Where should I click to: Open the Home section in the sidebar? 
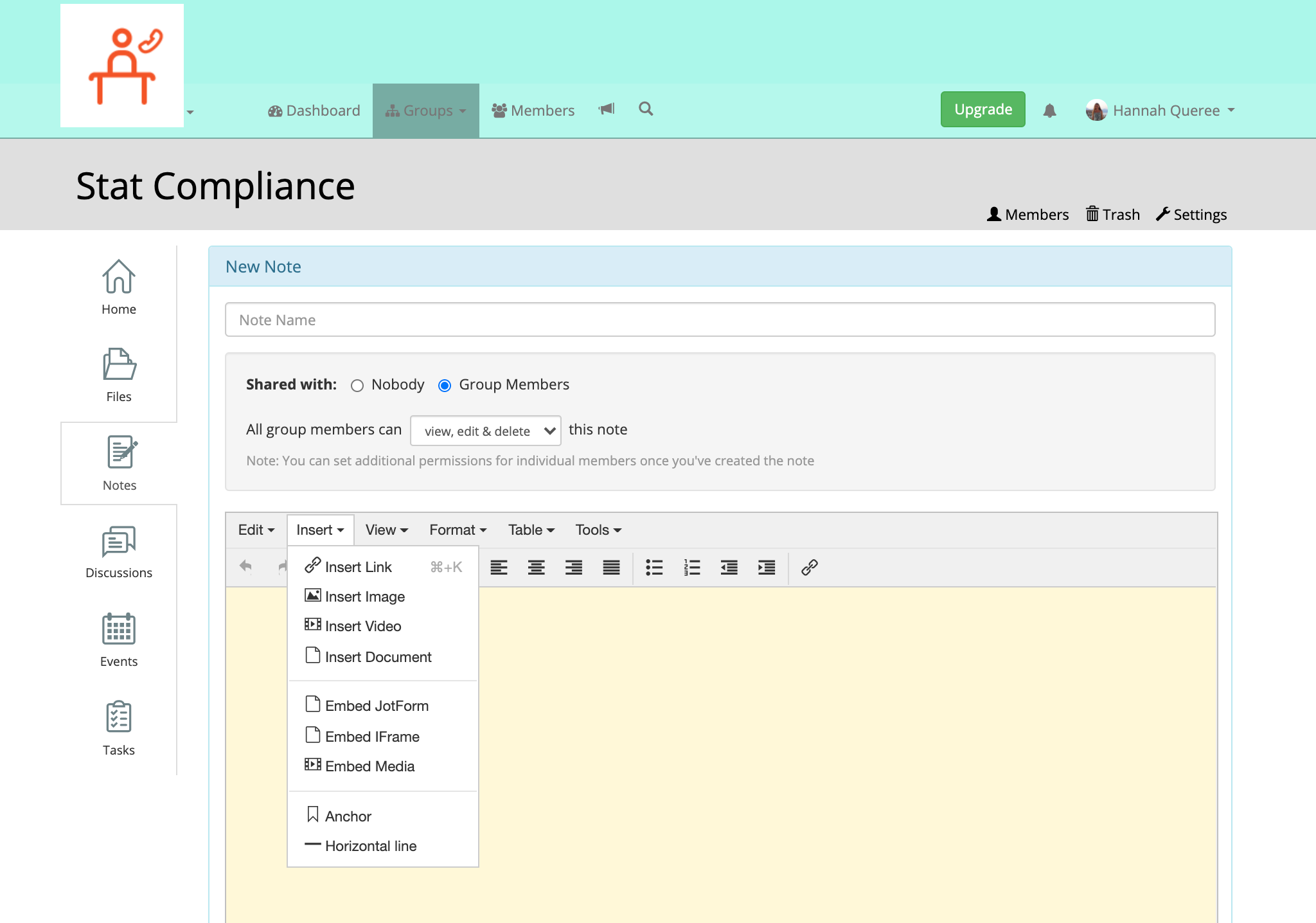tap(119, 287)
